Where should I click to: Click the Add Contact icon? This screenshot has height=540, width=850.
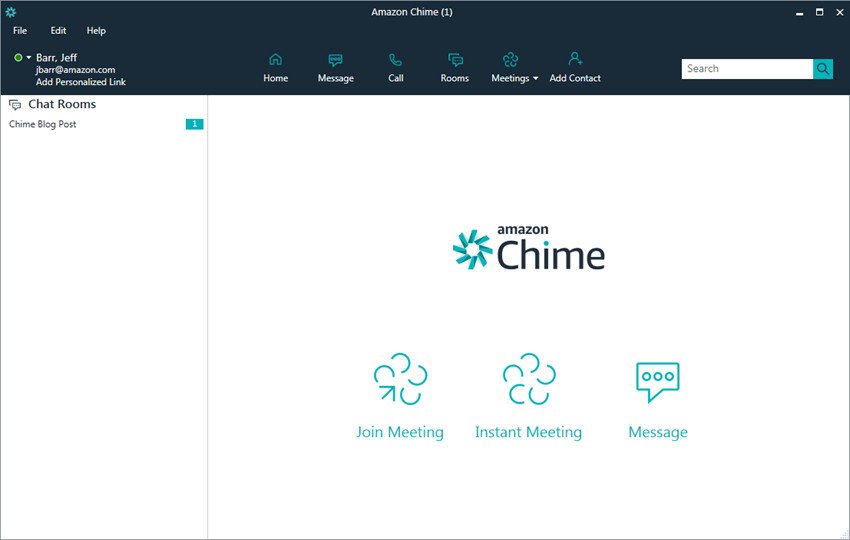click(575, 59)
